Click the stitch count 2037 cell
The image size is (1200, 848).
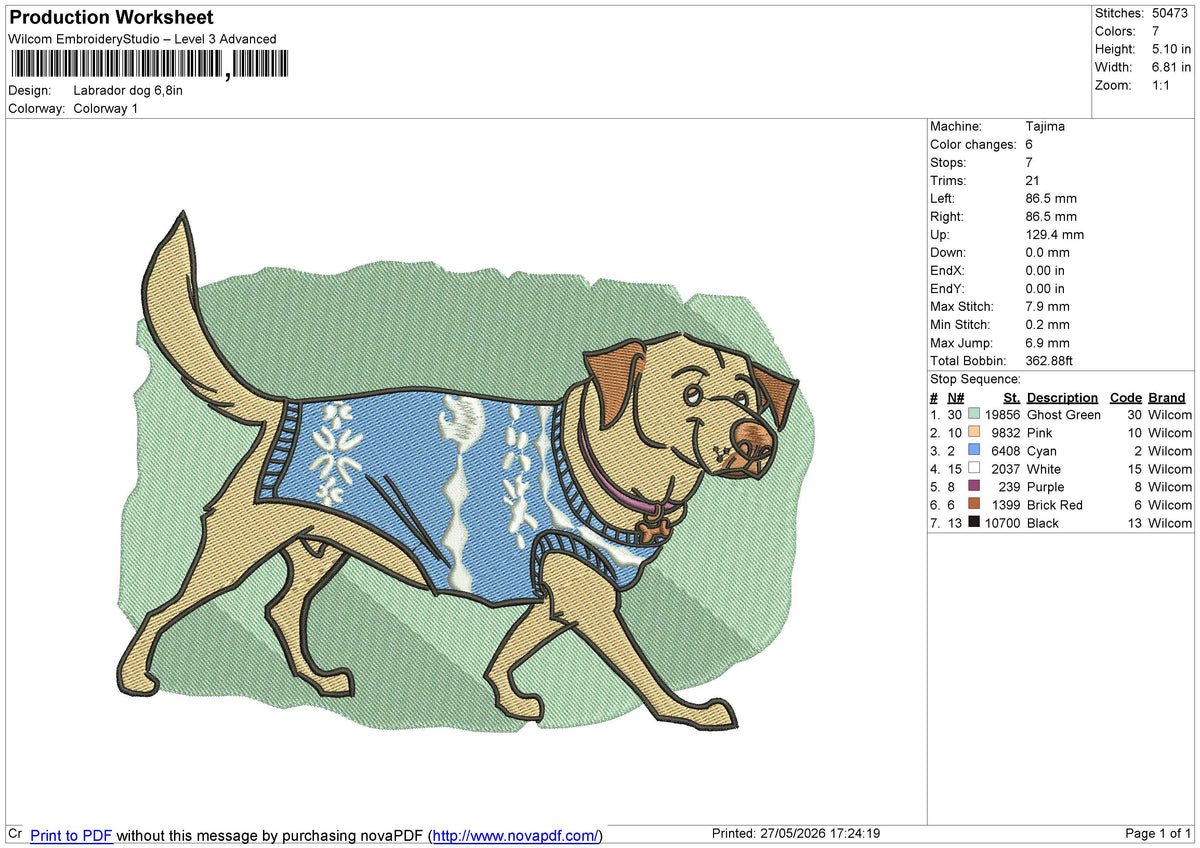tap(1006, 469)
